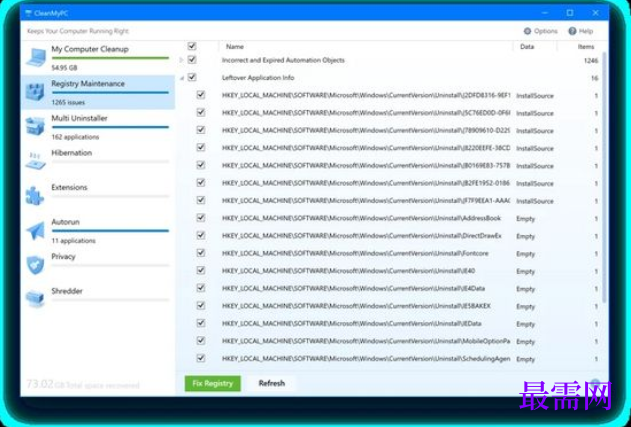
Task: Sort by the Items column header
Action: tap(586, 47)
